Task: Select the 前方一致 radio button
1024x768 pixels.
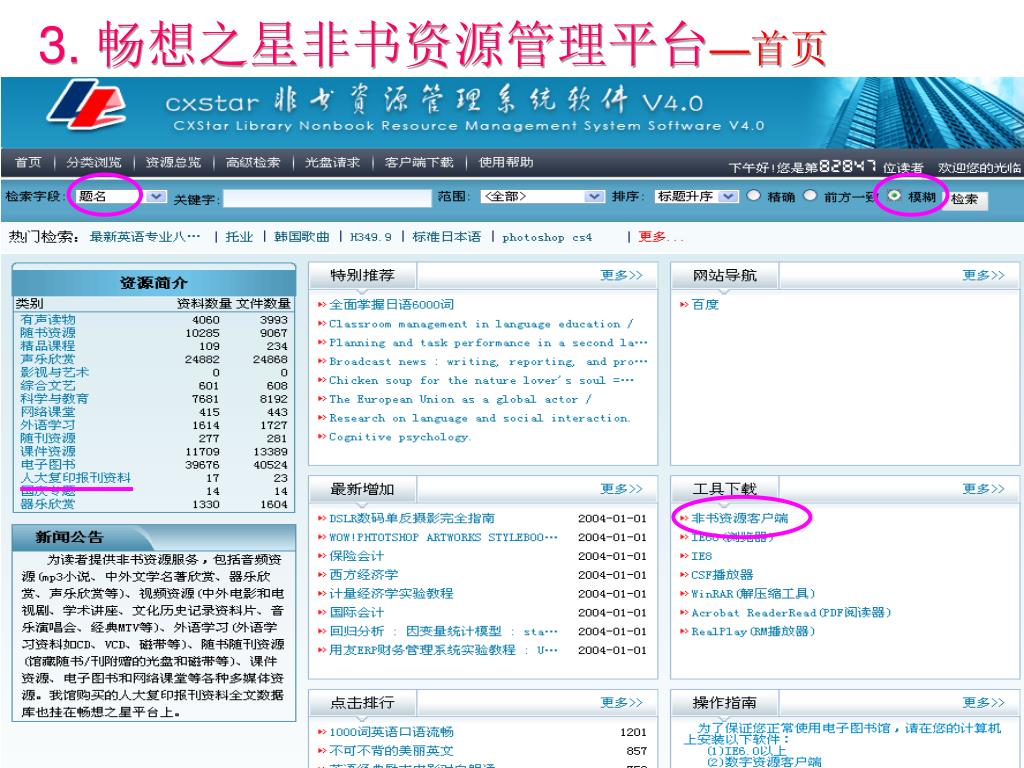Action: click(x=810, y=195)
